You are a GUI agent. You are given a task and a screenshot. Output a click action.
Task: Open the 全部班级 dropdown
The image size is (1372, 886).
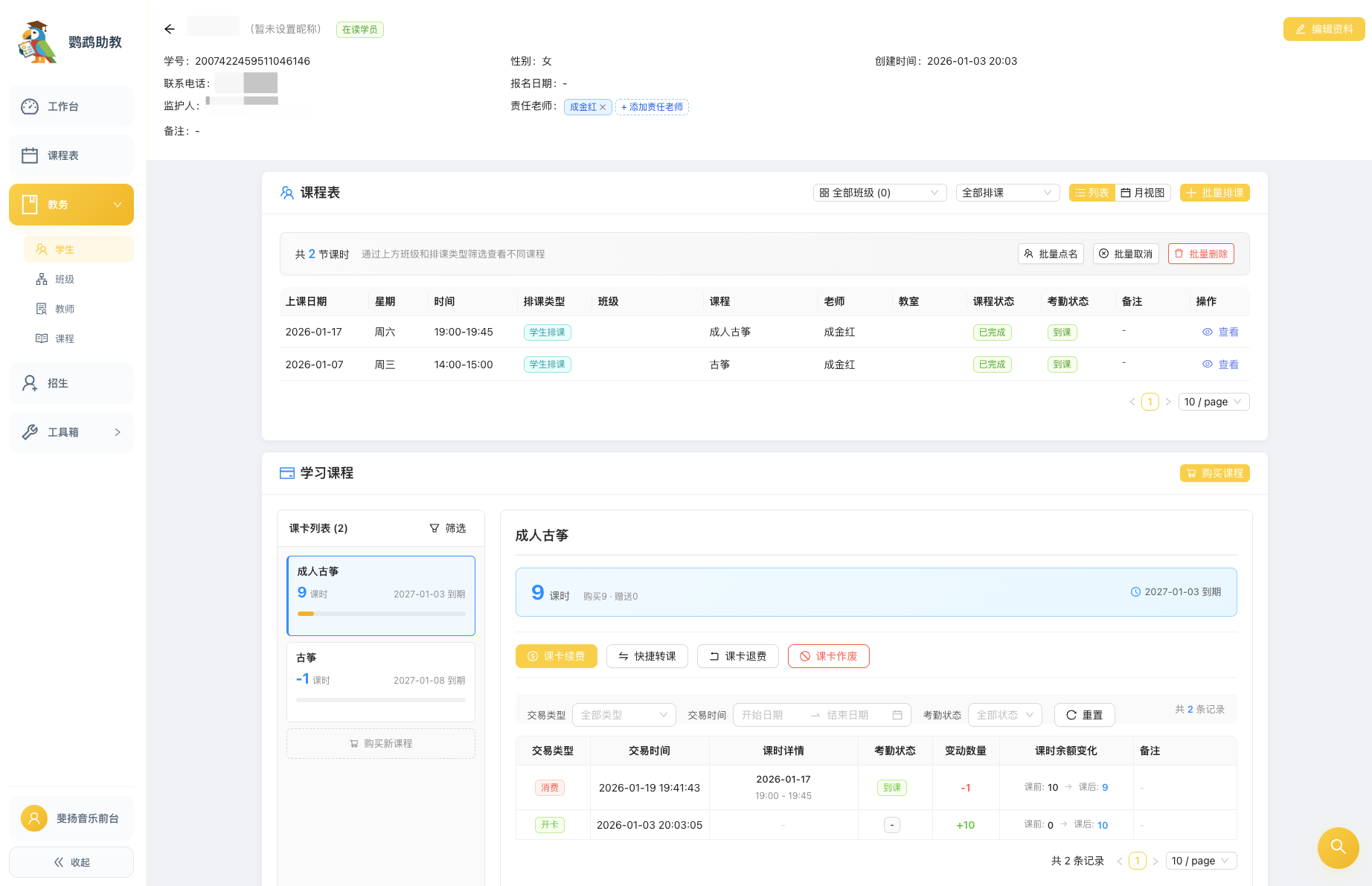pos(879,193)
